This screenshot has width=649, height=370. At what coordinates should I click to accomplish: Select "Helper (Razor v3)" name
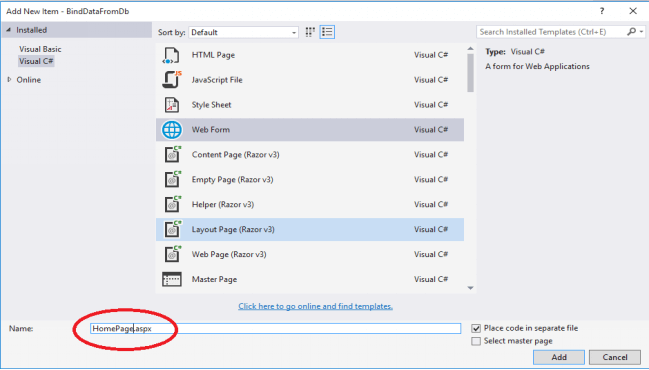(223, 204)
